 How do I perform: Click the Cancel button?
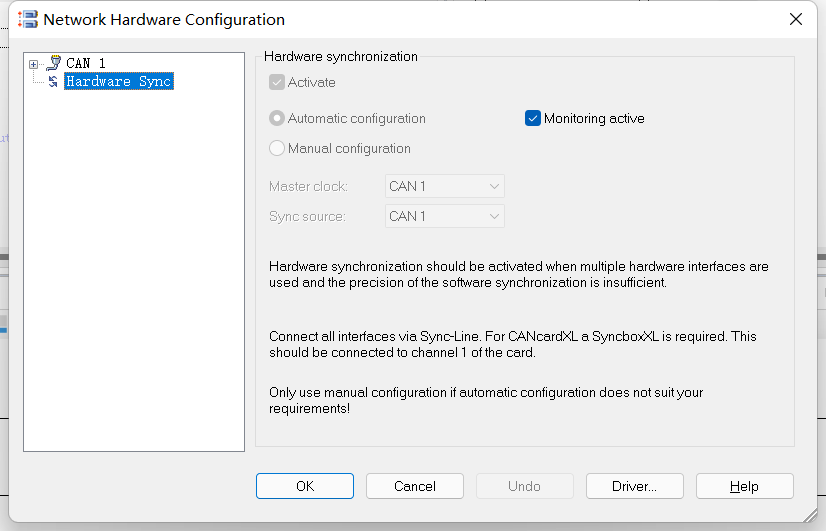(415, 486)
